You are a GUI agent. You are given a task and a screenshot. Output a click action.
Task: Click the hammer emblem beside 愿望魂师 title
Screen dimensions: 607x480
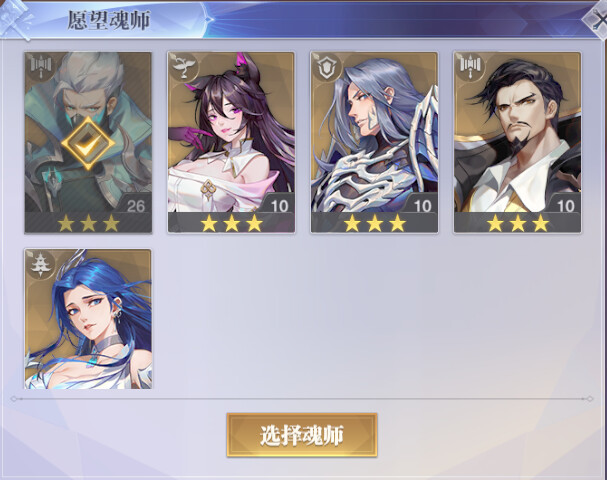[15, 19]
